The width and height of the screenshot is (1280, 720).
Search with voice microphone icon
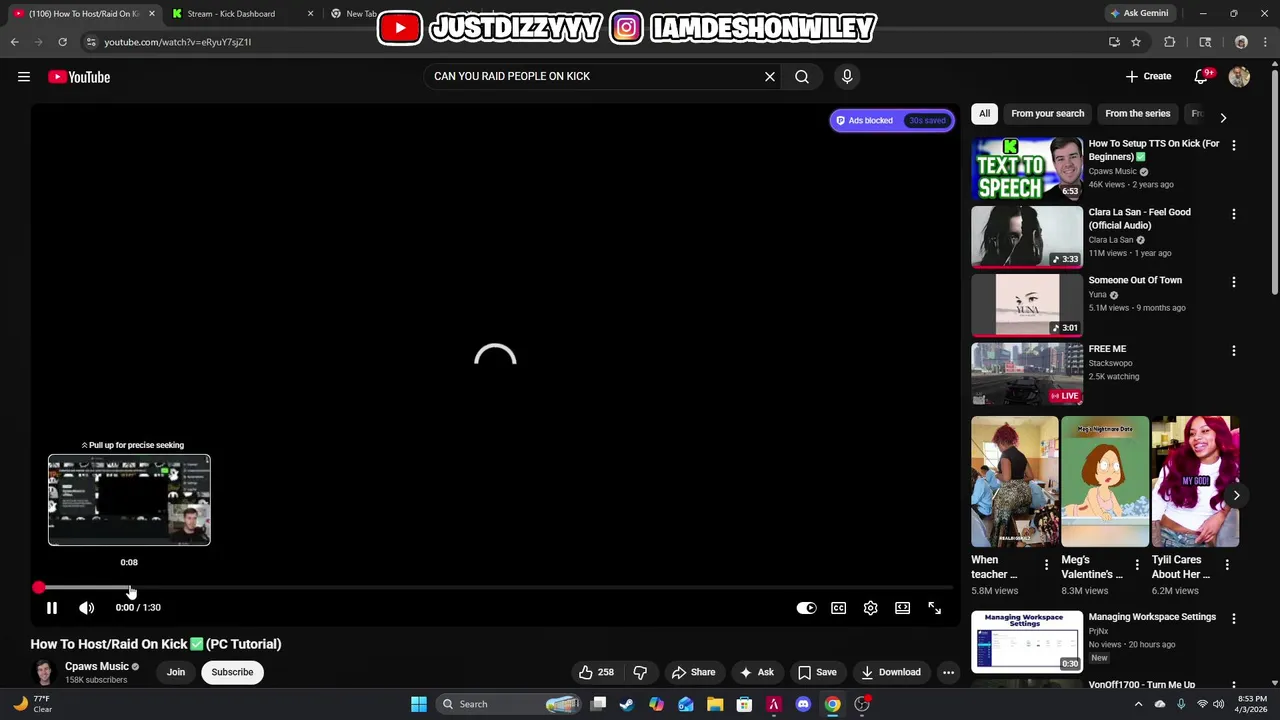tap(847, 76)
